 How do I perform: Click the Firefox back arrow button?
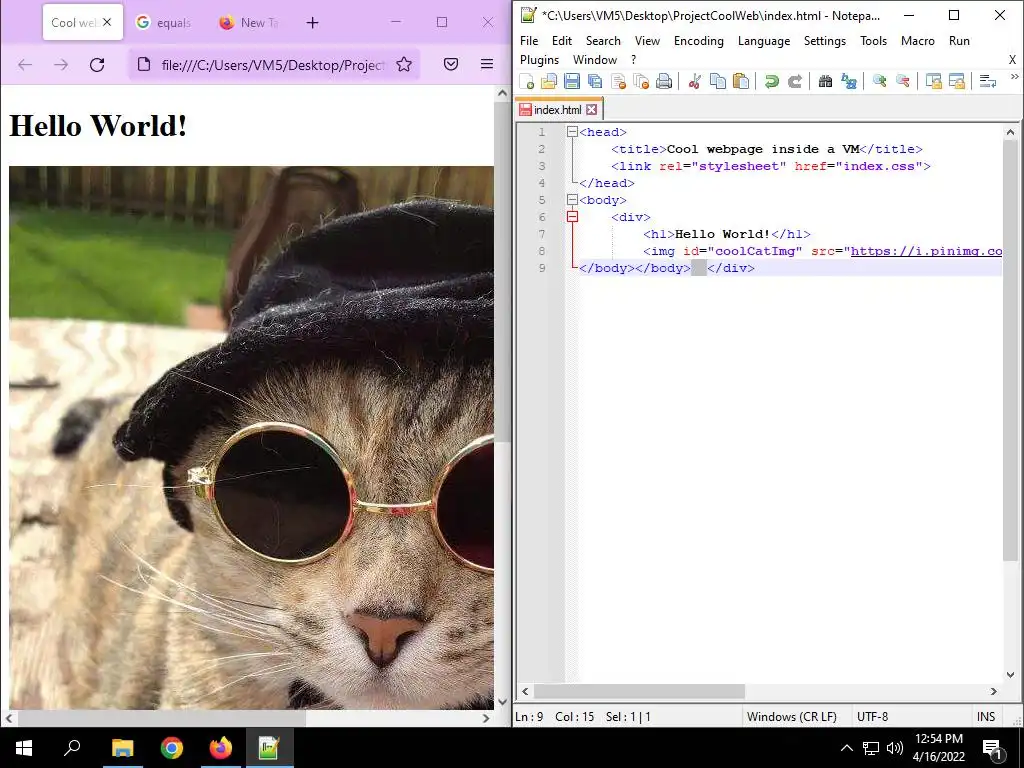25,64
